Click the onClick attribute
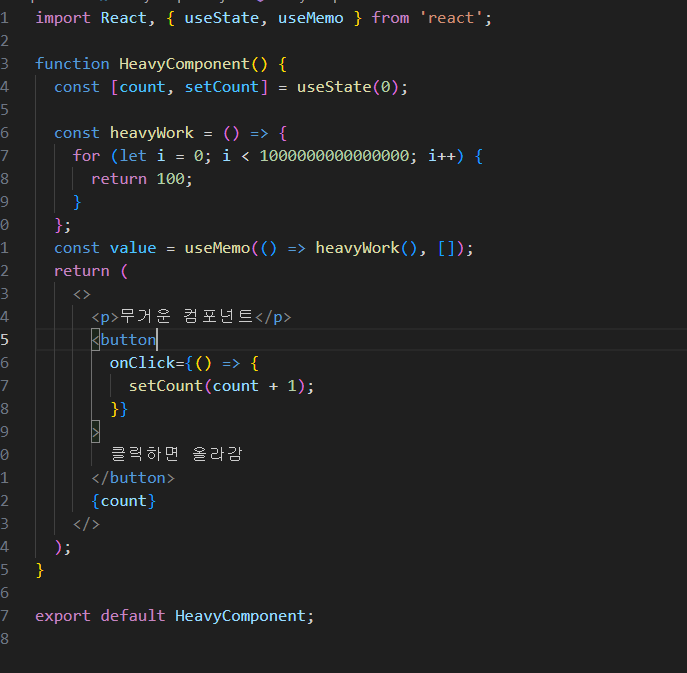 (142, 363)
